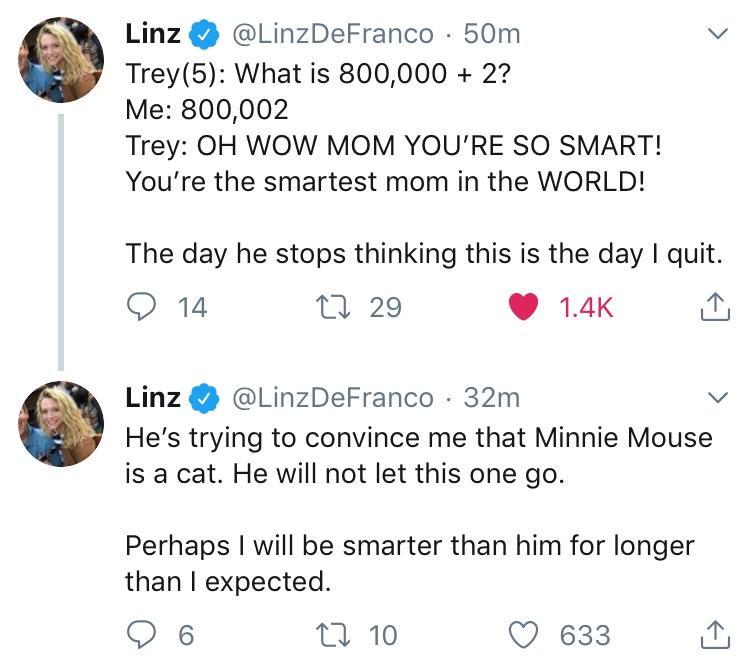Click the 32m timestamp
The width and height of the screenshot is (750, 669).
tap(492, 397)
